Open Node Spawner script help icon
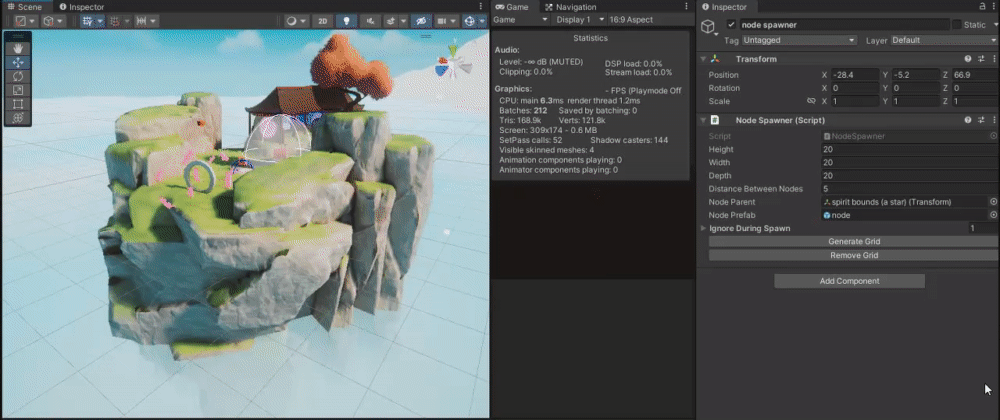 (968, 120)
